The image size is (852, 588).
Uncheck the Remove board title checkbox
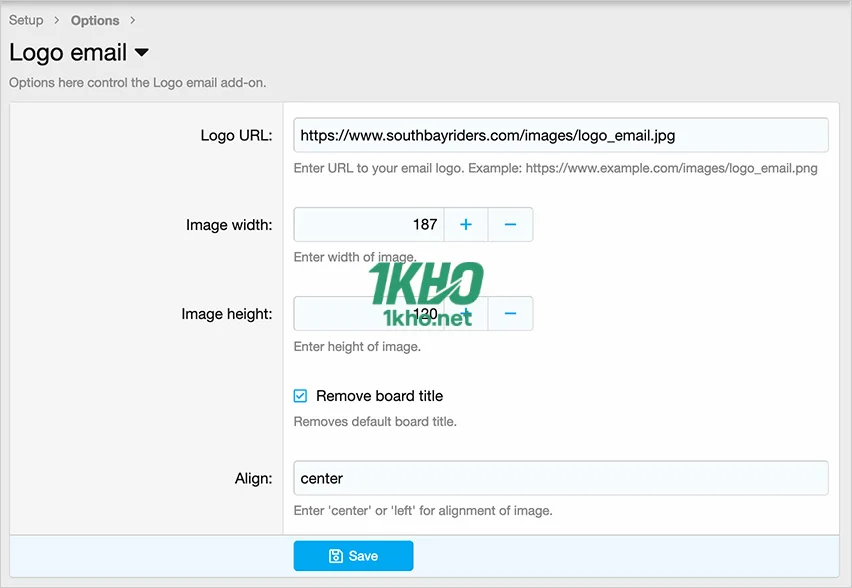(301, 396)
